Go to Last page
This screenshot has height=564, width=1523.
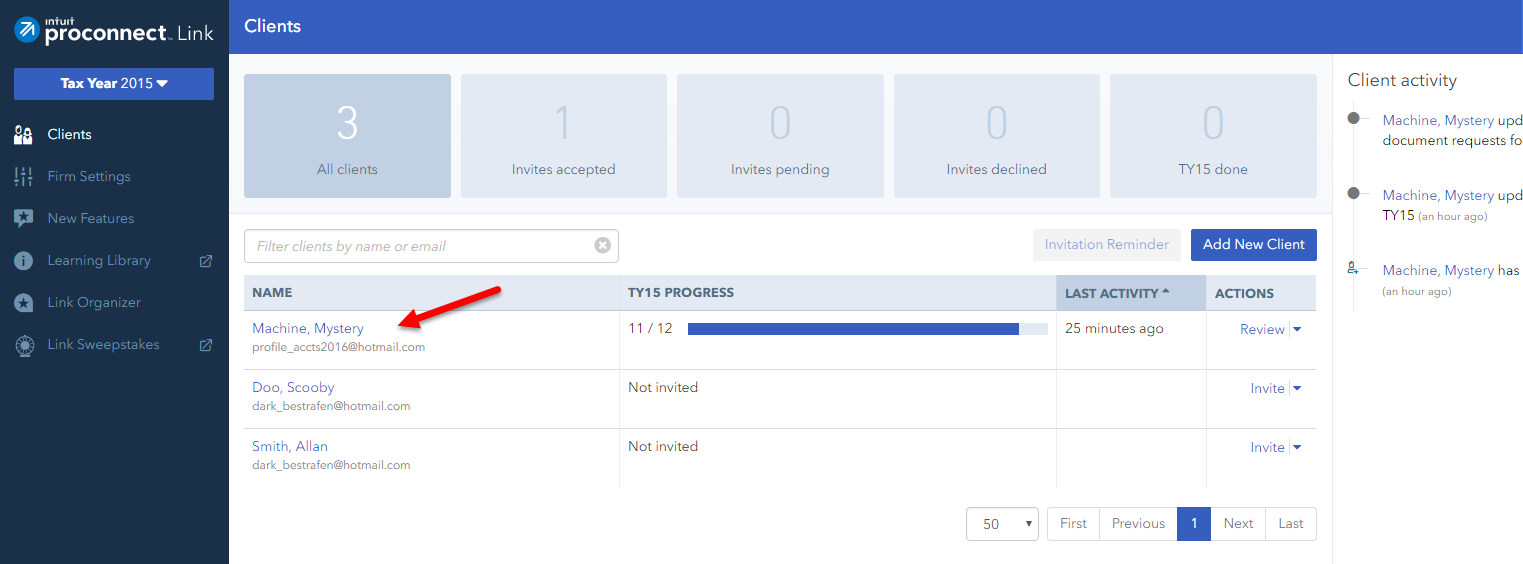(x=1291, y=524)
